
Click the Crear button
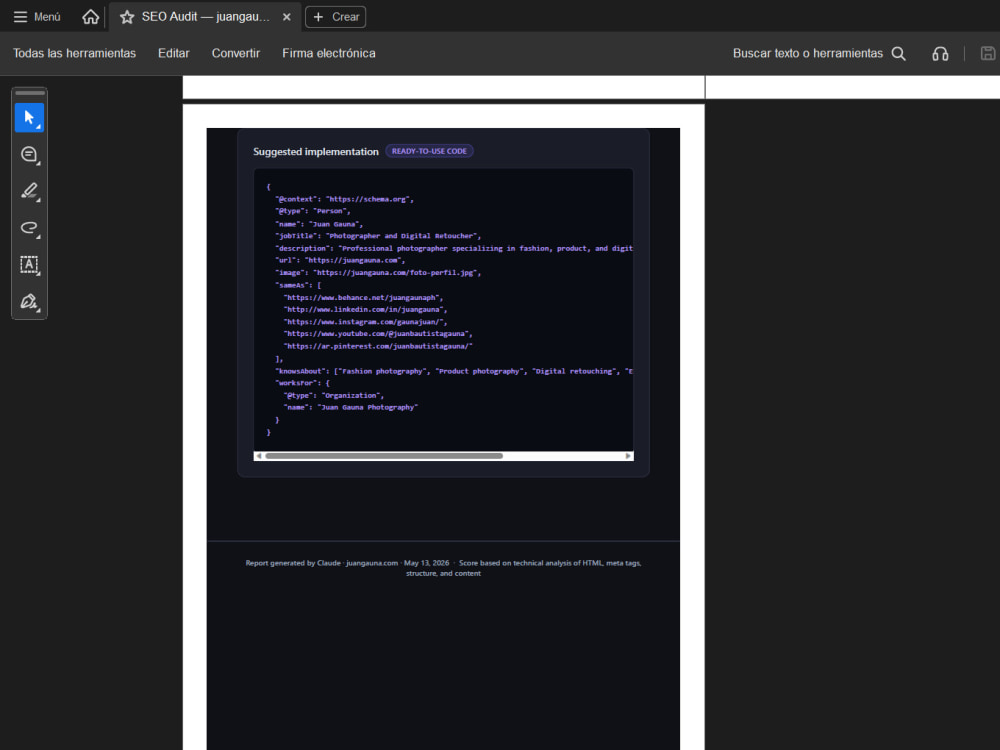click(x=335, y=17)
